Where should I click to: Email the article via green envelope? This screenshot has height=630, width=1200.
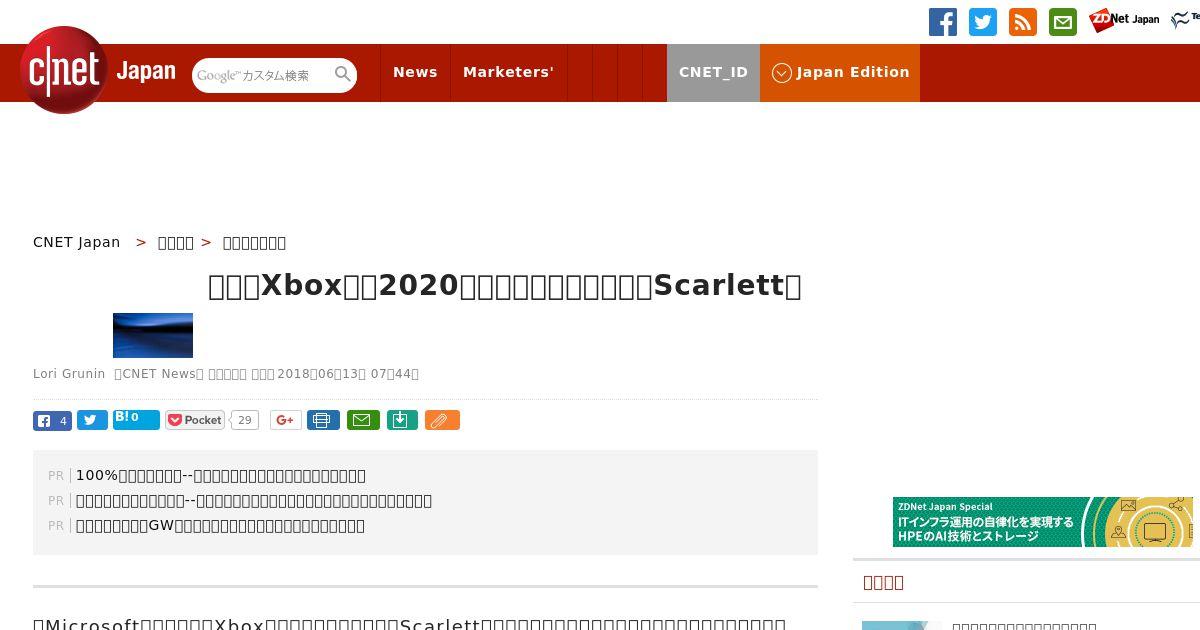coord(363,420)
